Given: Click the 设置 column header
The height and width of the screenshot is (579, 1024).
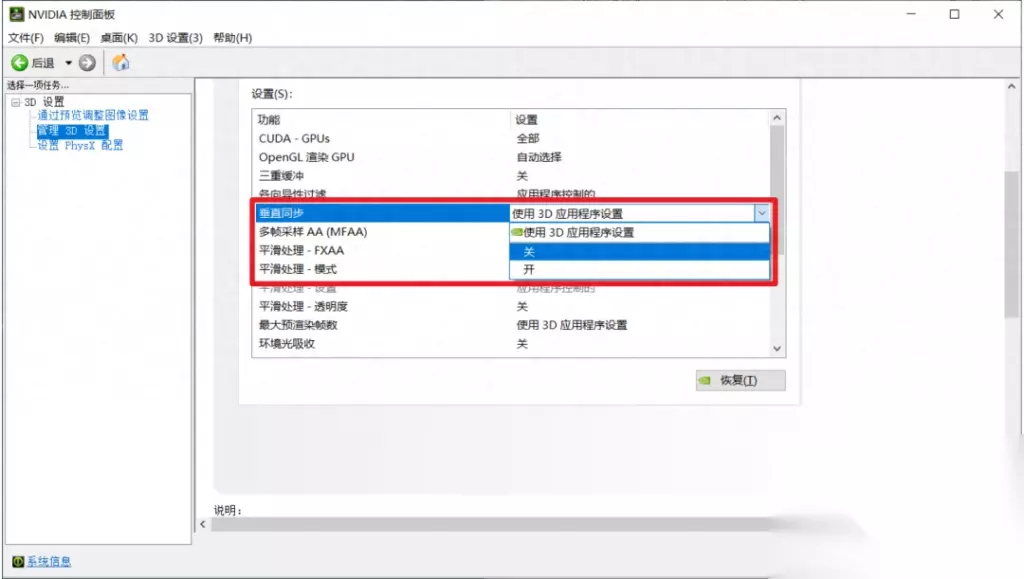Looking at the screenshot, I should (x=526, y=119).
